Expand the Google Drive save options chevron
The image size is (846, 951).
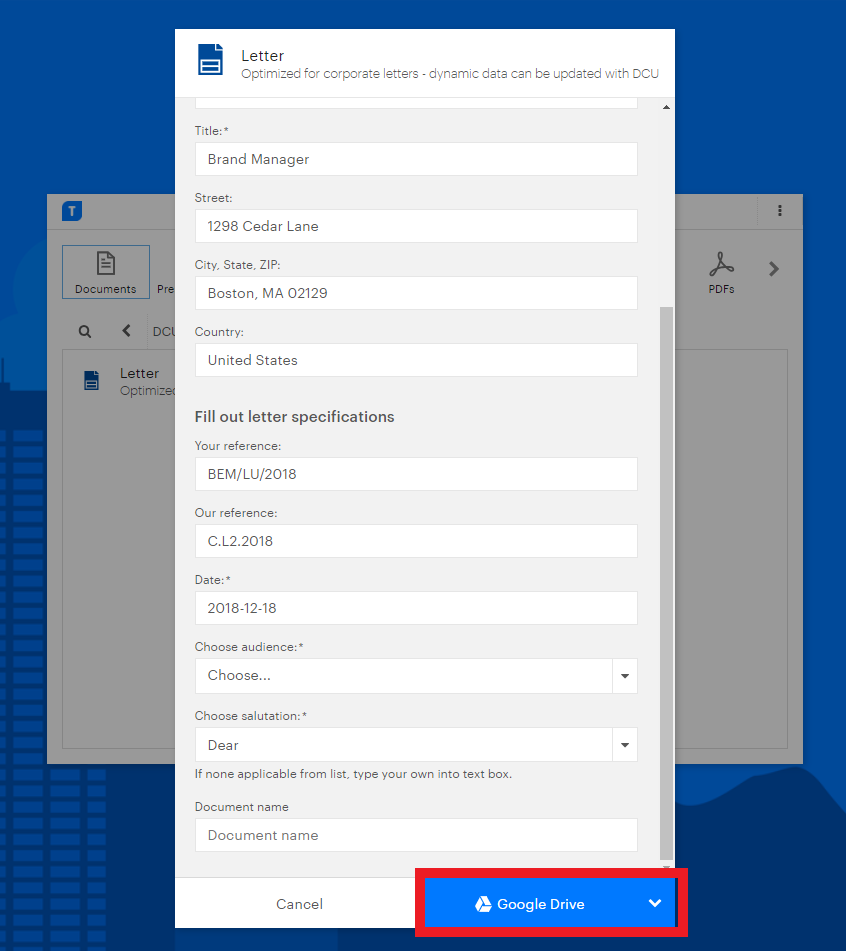(655, 903)
